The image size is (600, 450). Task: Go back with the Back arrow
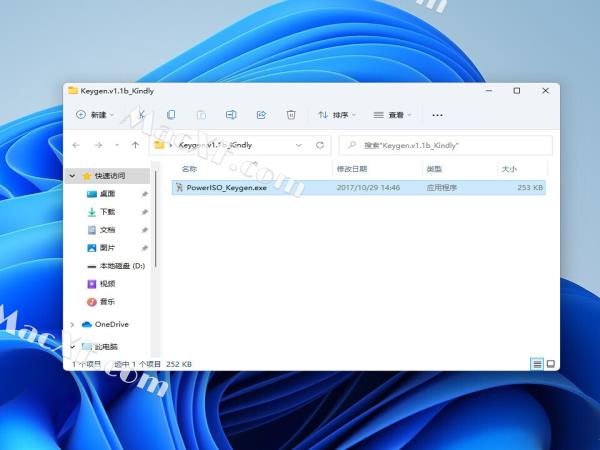(x=76, y=145)
